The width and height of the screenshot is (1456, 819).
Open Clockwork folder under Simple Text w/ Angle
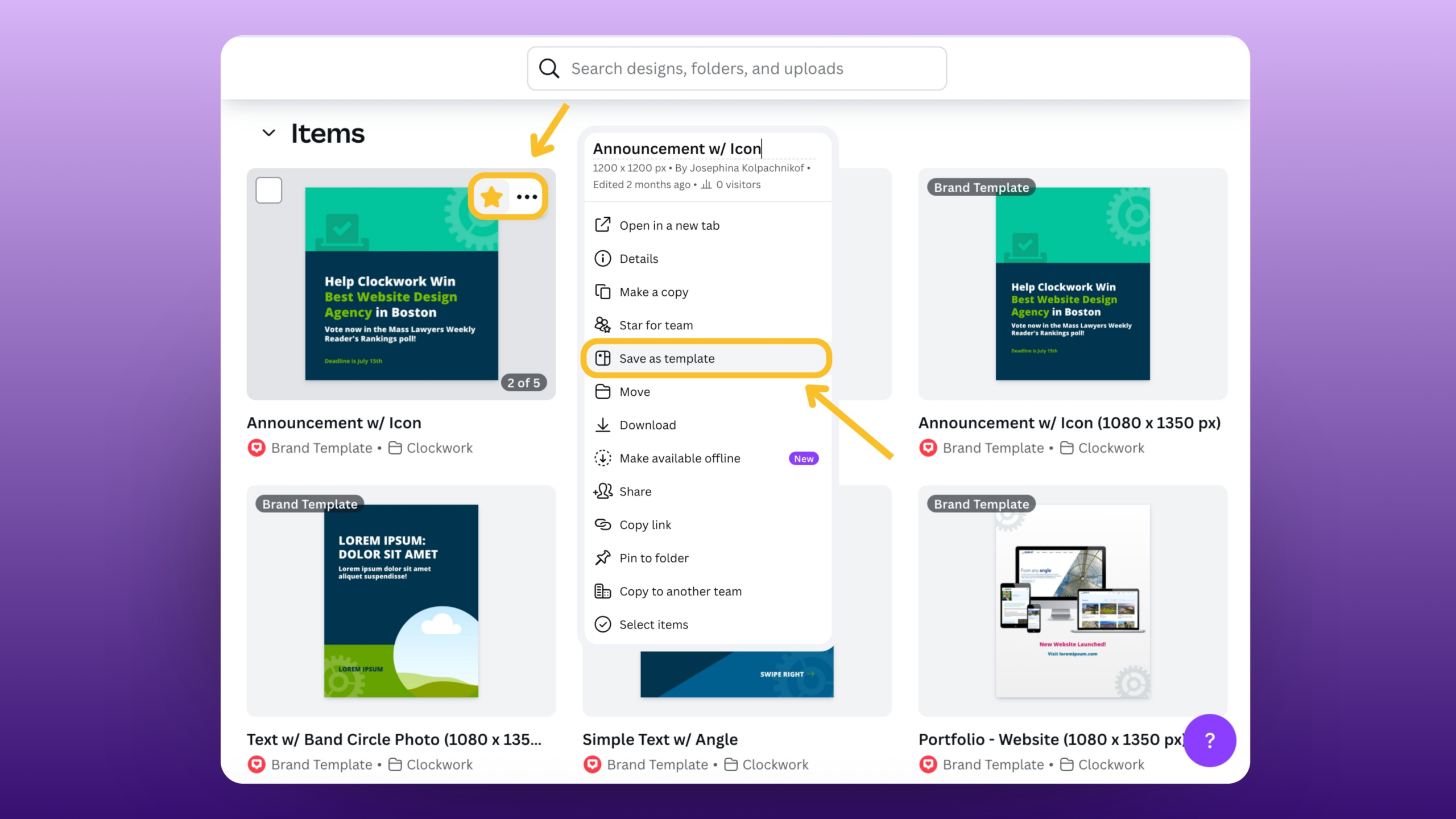pos(767,765)
